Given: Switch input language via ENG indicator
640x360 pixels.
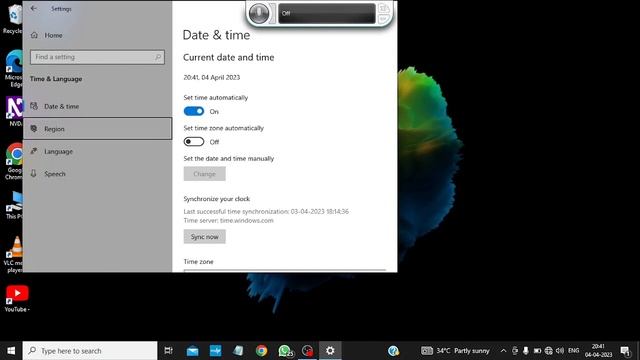Looking at the screenshot, I should (573, 351).
